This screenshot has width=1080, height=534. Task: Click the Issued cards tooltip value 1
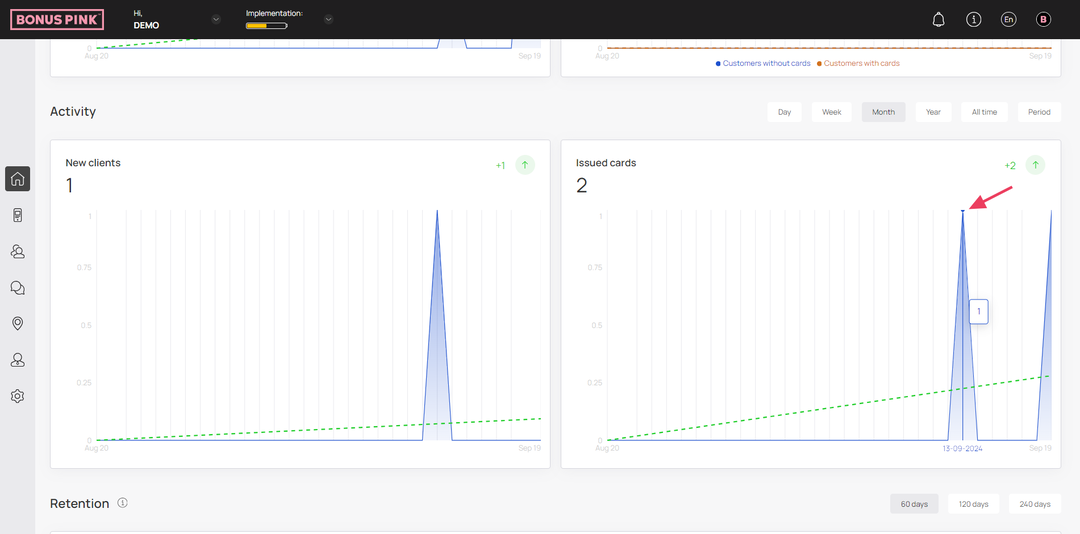click(979, 311)
